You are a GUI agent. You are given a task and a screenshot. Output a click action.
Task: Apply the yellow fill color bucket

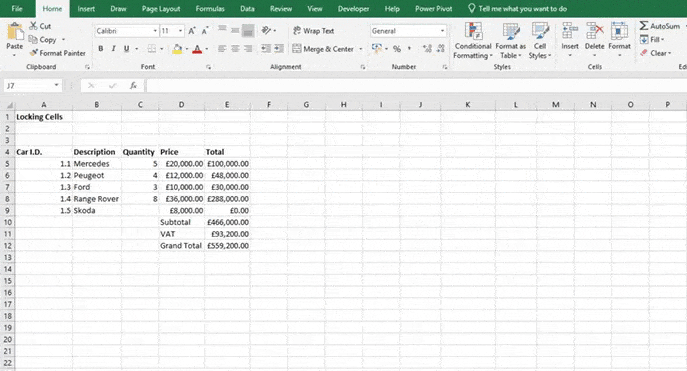pyautogui.click(x=177, y=49)
